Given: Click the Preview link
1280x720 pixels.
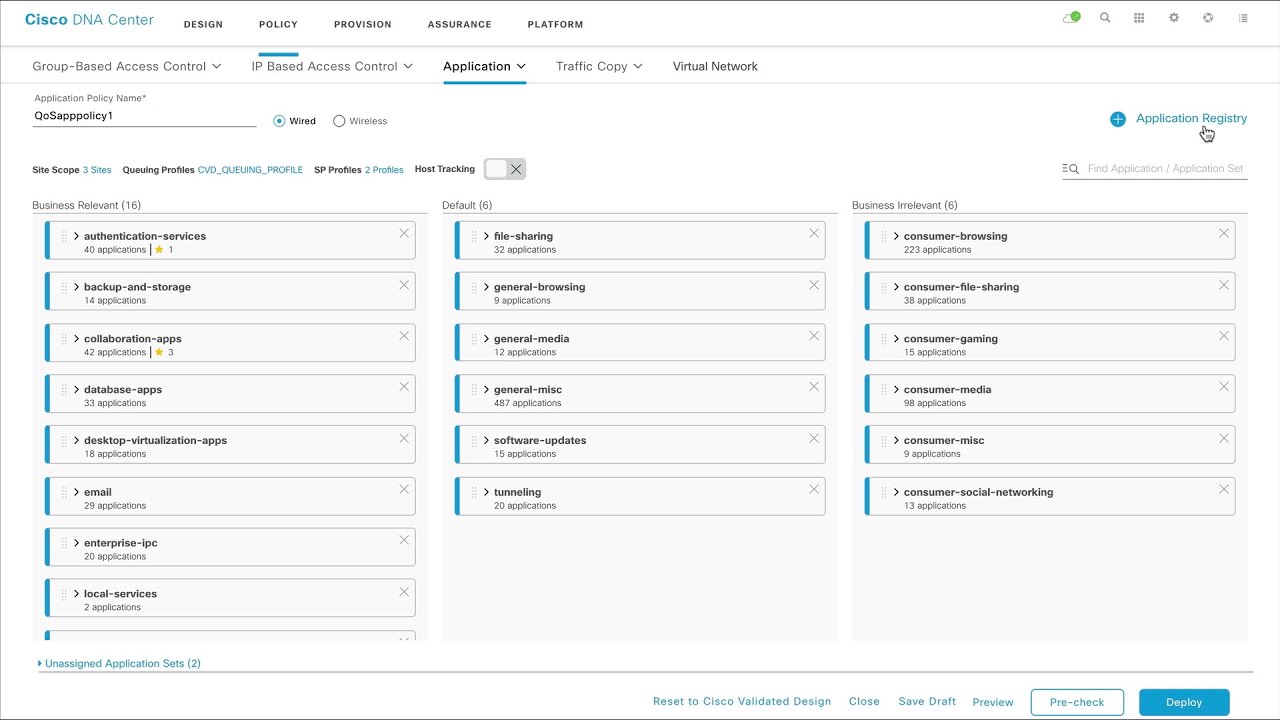Looking at the screenshot, I should click(x=993, y=702).
